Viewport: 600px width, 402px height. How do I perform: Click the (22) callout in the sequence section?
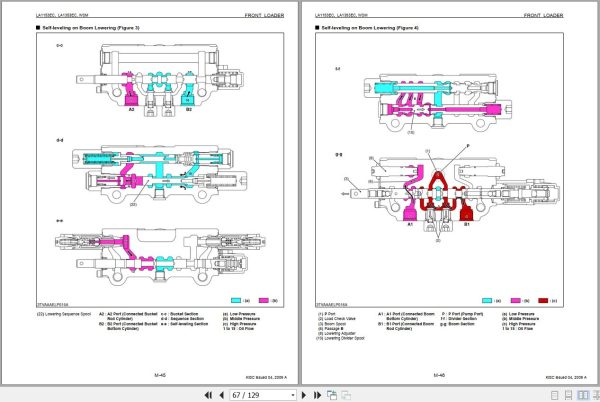click(x=133, y=205)
